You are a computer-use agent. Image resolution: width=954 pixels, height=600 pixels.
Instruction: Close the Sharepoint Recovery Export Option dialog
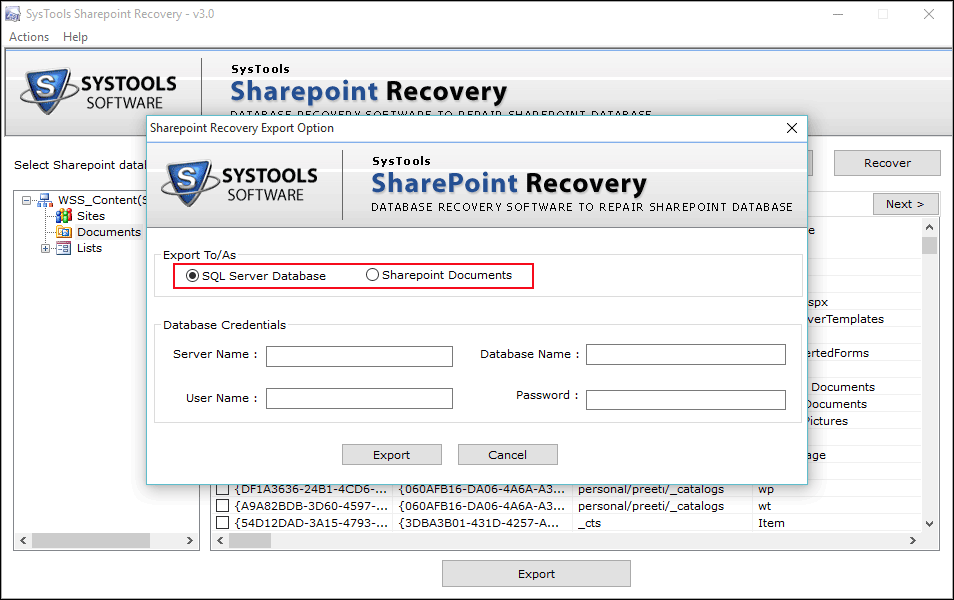[x=792, y=128]
